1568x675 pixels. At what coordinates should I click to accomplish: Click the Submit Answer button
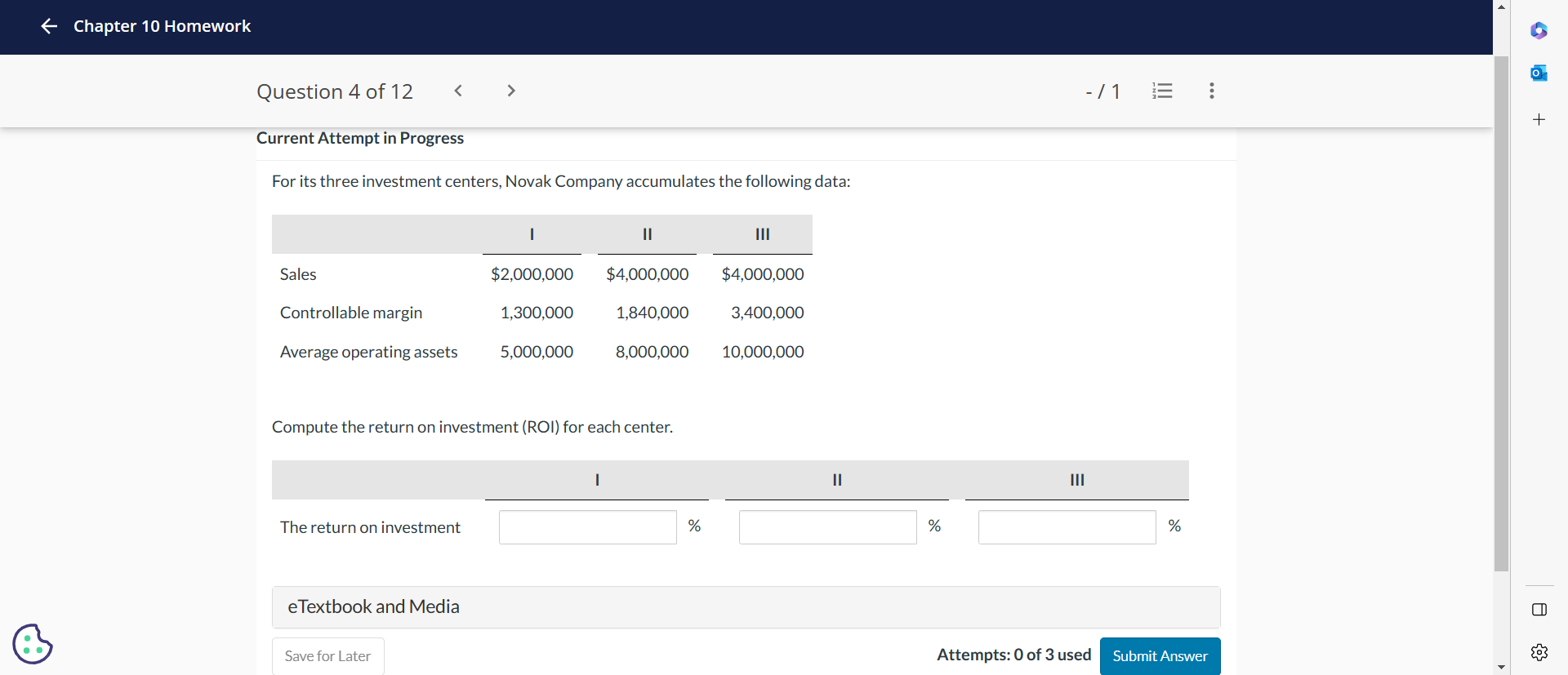[x=1160, y=656]
